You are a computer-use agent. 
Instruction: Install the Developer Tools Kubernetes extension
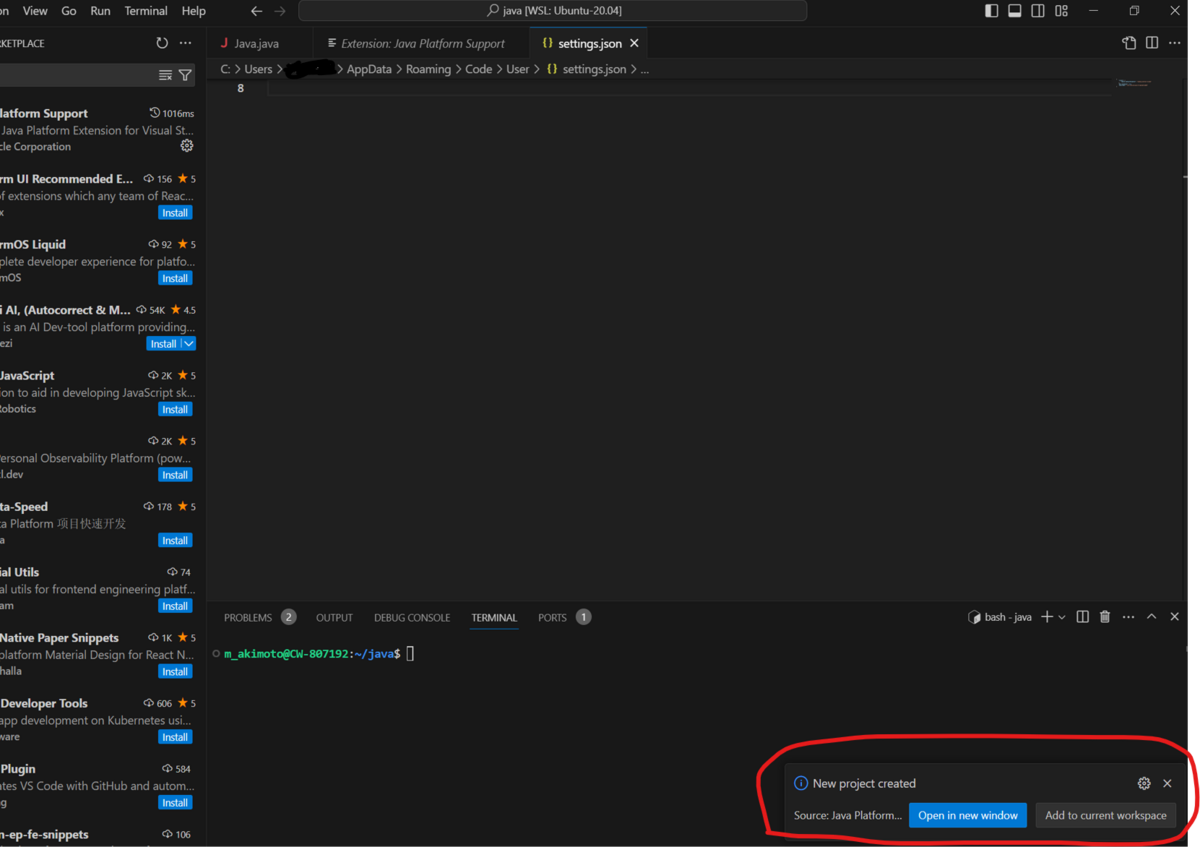(175, 737)
